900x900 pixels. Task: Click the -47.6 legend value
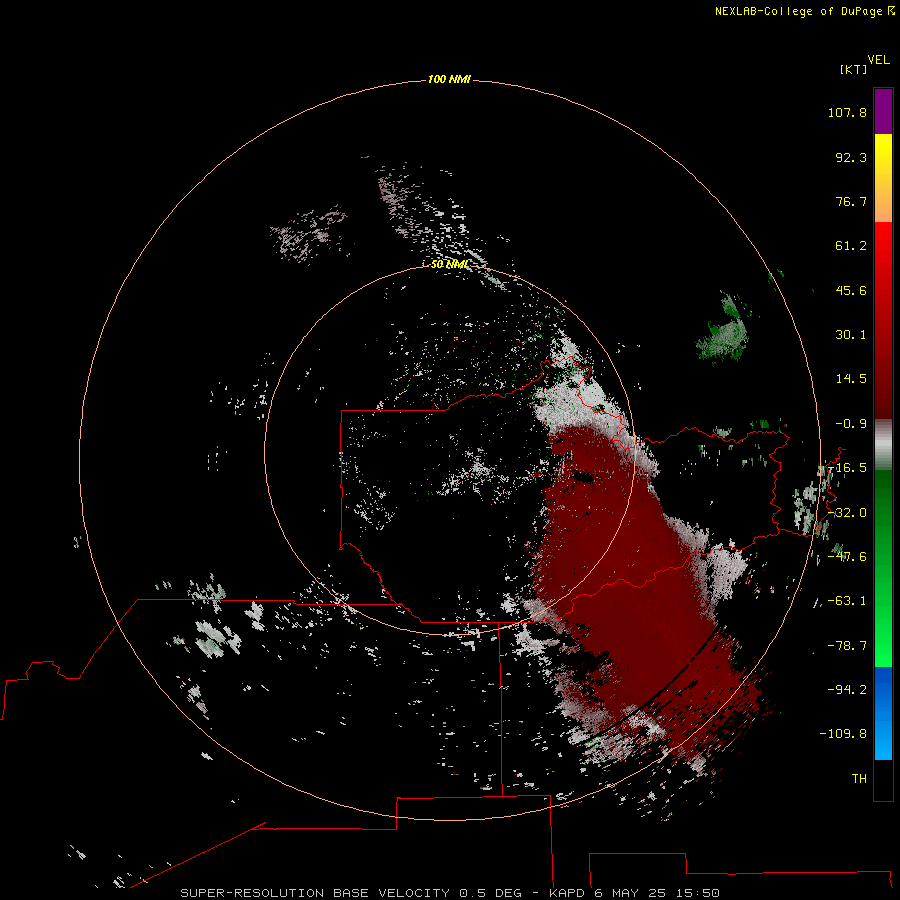click(x=849, y=557)
